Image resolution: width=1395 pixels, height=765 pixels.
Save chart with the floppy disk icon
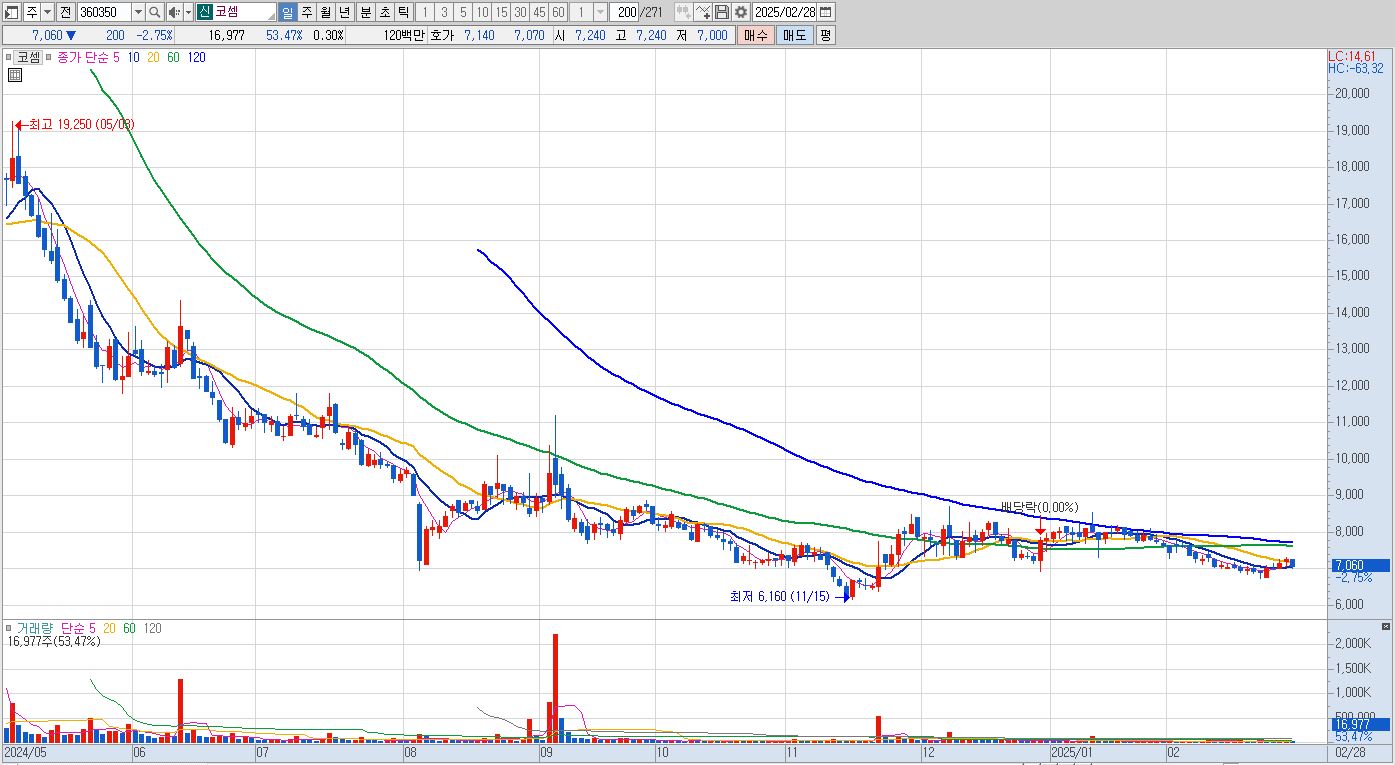coord(721,12)
